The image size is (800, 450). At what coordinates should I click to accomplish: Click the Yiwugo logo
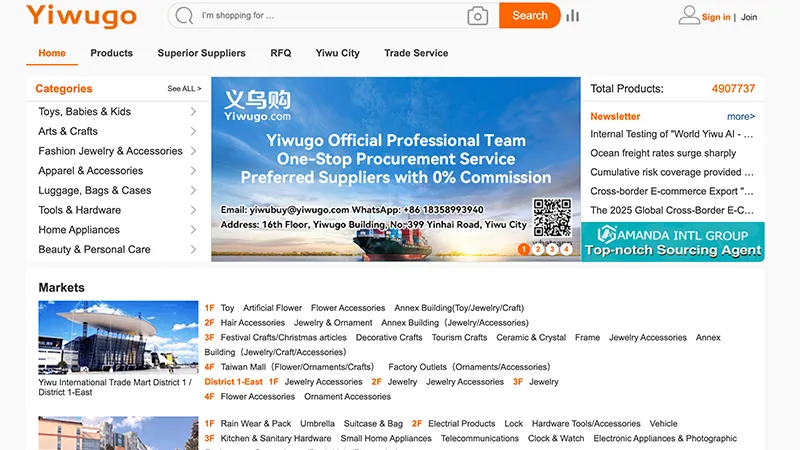coord(82,16)
